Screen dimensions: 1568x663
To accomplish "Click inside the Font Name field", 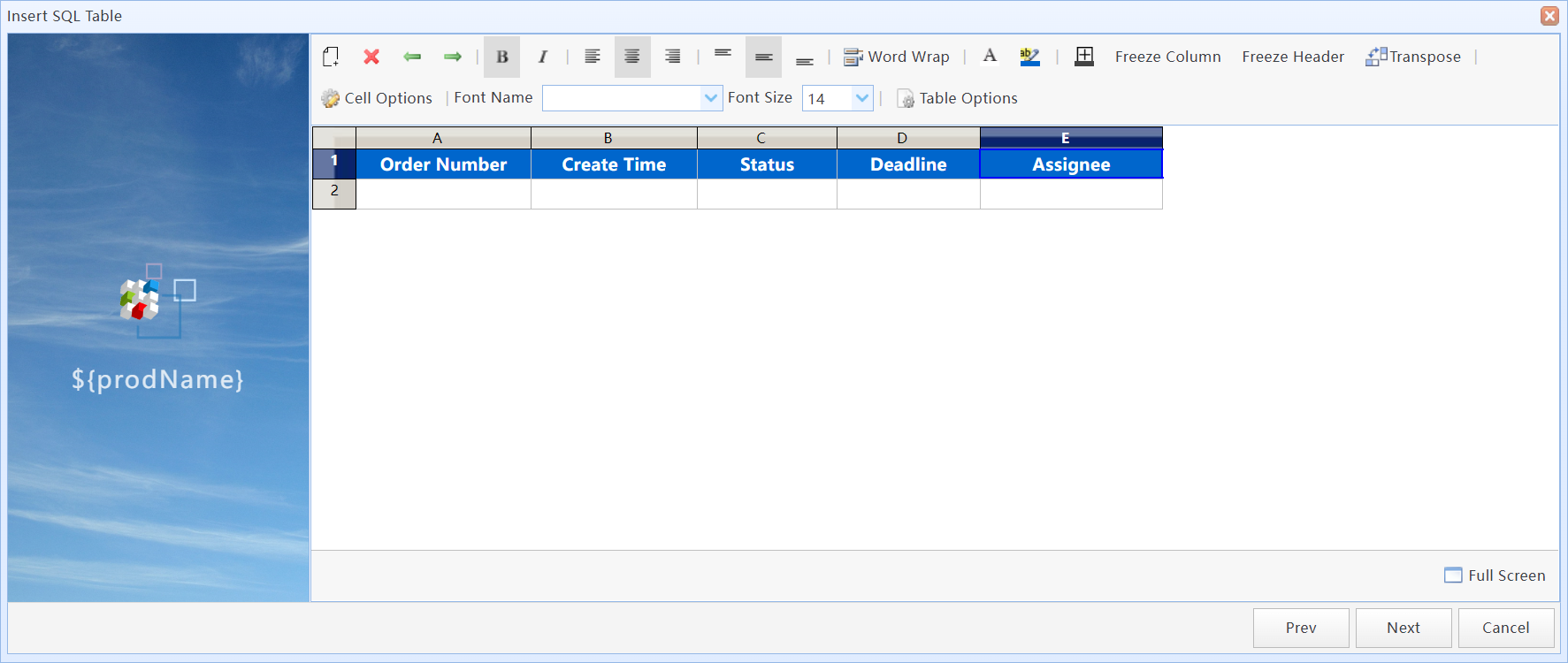I will click(x=622, y=98).
